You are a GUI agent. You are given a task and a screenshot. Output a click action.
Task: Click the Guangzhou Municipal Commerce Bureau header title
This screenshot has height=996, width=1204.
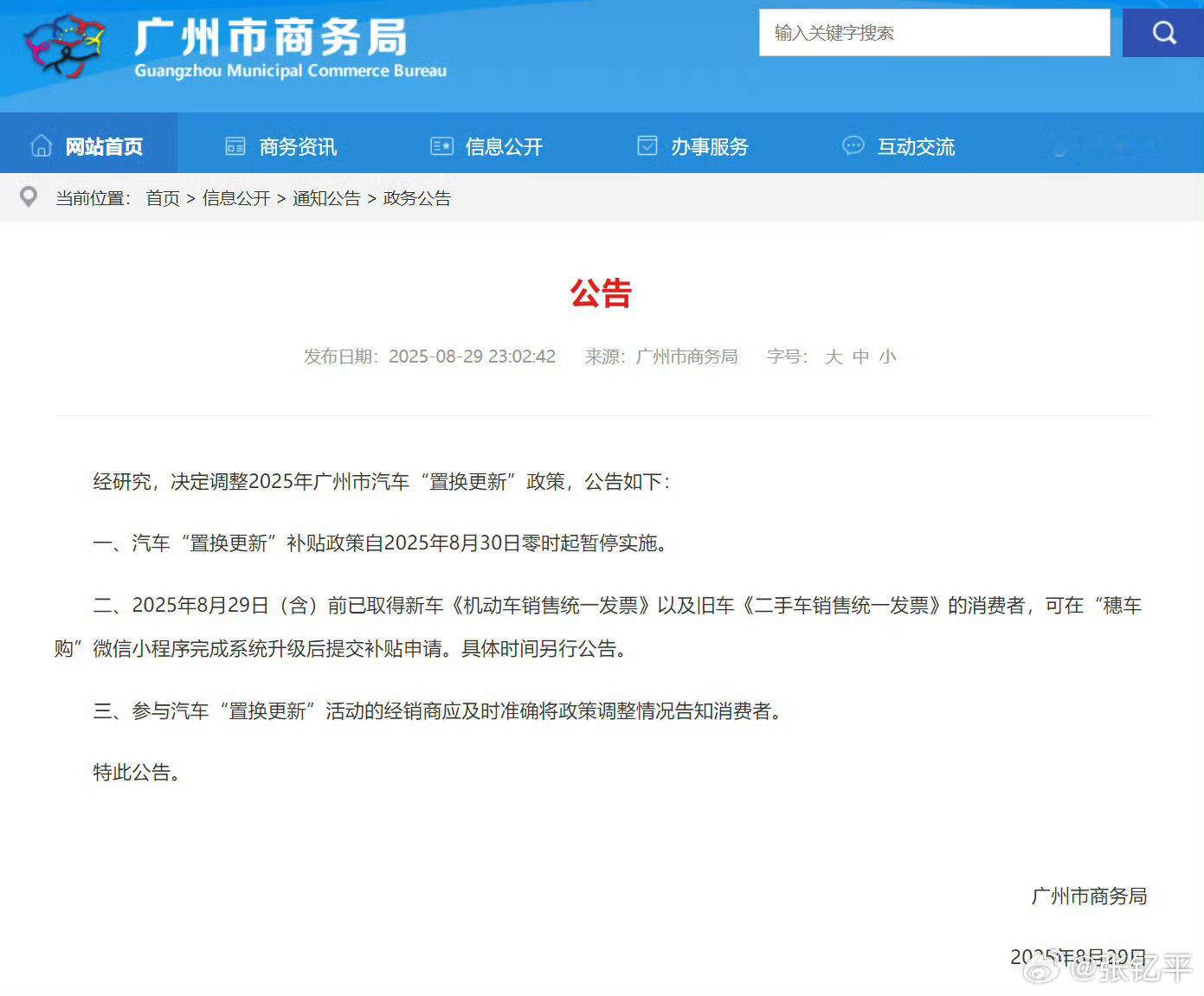tap(291, 49)
